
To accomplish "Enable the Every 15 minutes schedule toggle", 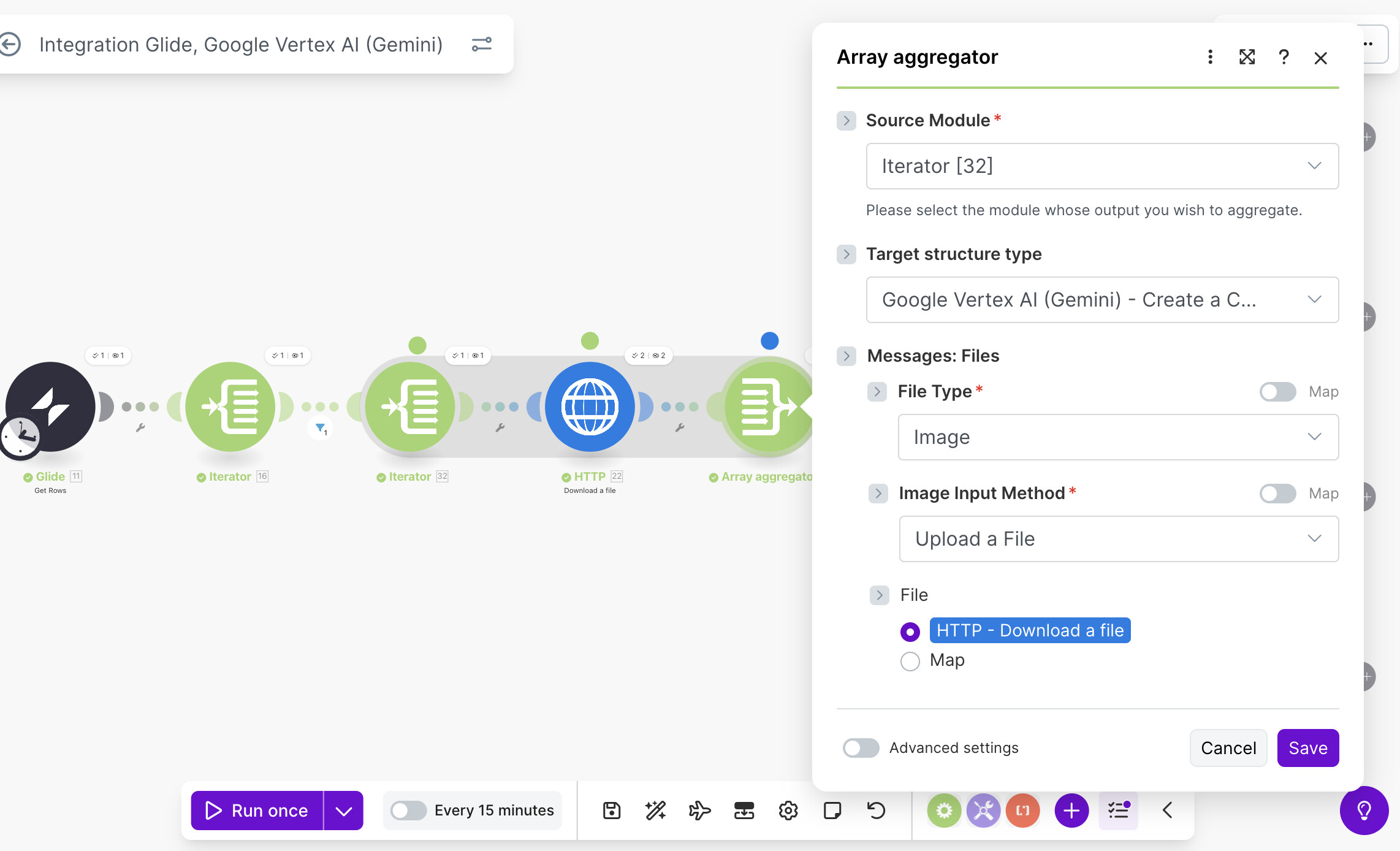I will (407, 810).
